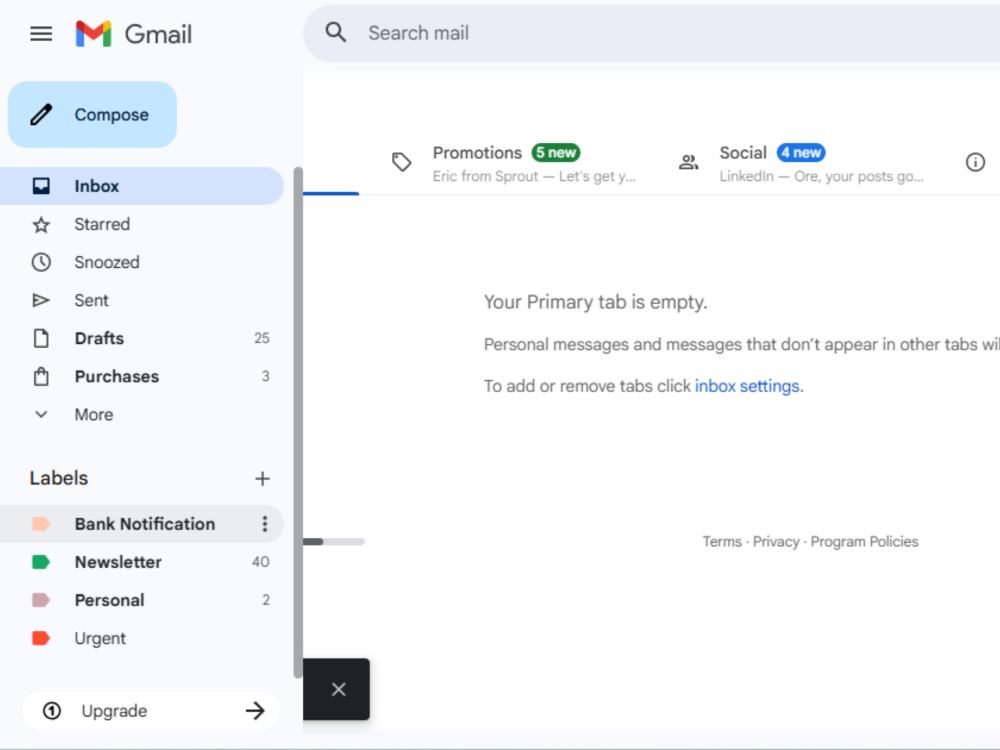Open the Starred folder

(x=142, y=224)
